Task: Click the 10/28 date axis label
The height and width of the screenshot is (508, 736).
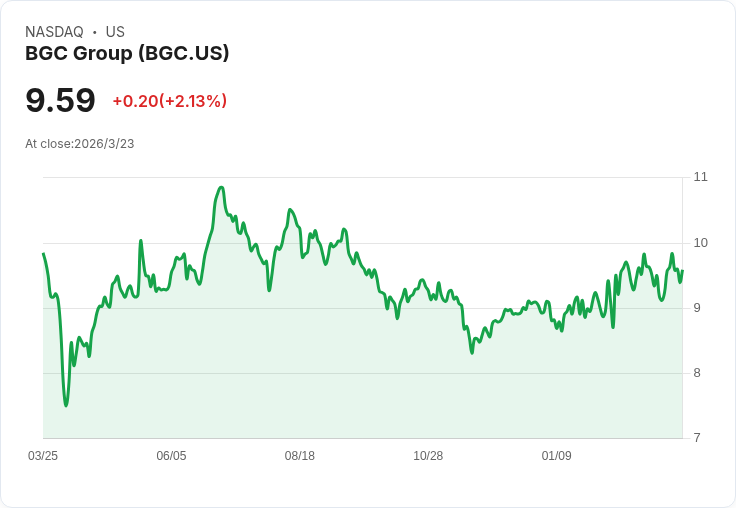Action: click(428, 455)
